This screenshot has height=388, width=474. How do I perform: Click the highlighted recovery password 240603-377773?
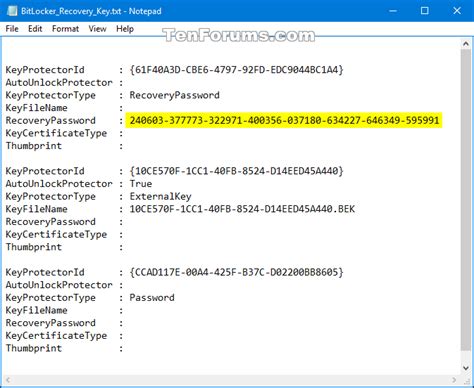tap(284, 120)
